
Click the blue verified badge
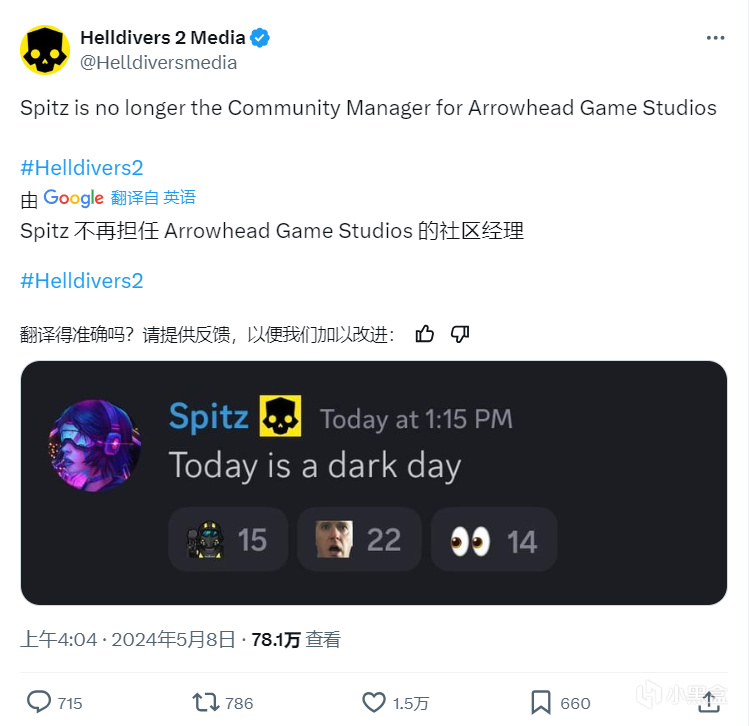pos(260,38)
